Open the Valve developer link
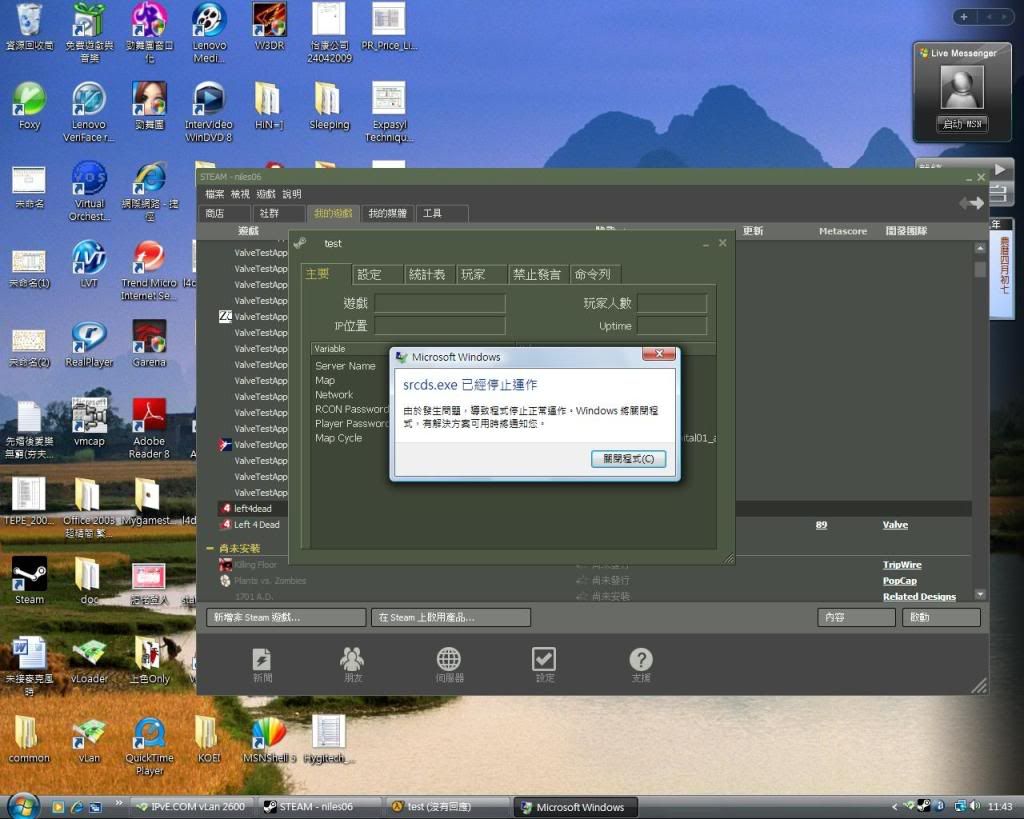 [x=895, y=525]
